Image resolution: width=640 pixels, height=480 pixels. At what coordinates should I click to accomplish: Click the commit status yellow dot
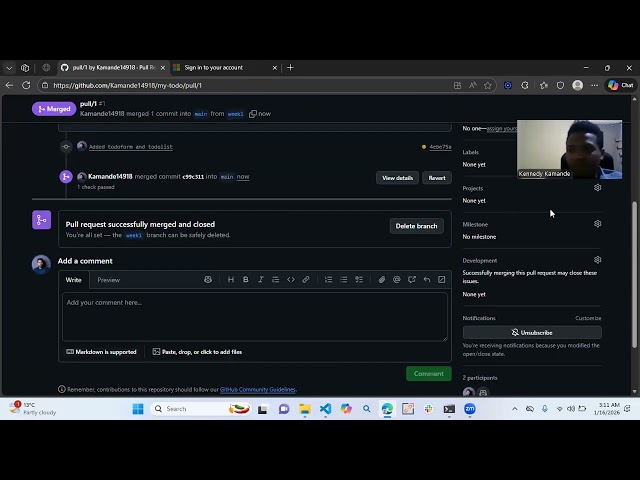(x=424, y=147)
